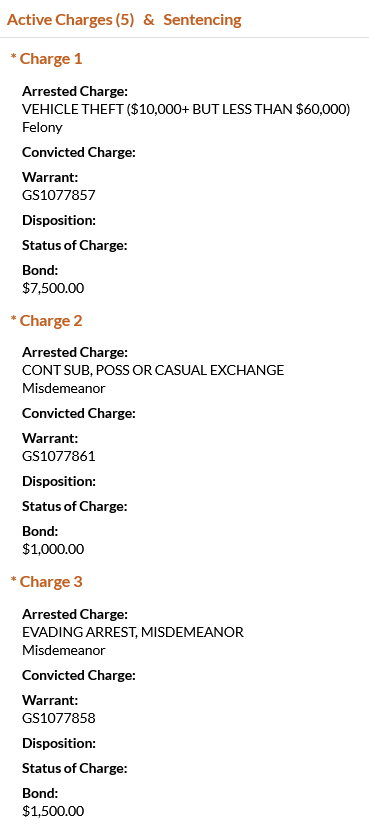This screenshot has height=824, width=369.
Task: Click EVADING ARREST, MISDEMEANOR charge text
Action: tap(133, 632)
